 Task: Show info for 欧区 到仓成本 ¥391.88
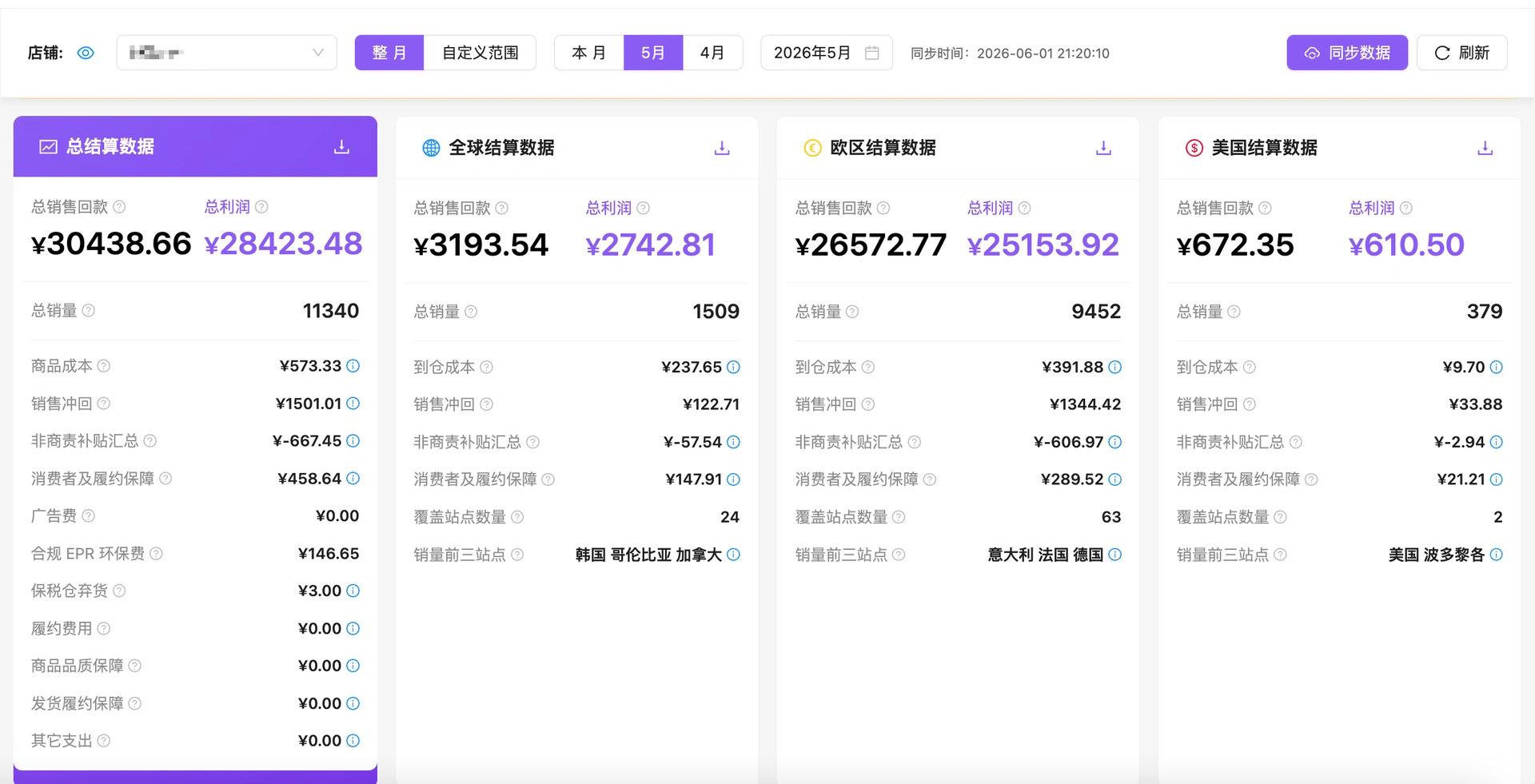click(x=1114, y=367)
